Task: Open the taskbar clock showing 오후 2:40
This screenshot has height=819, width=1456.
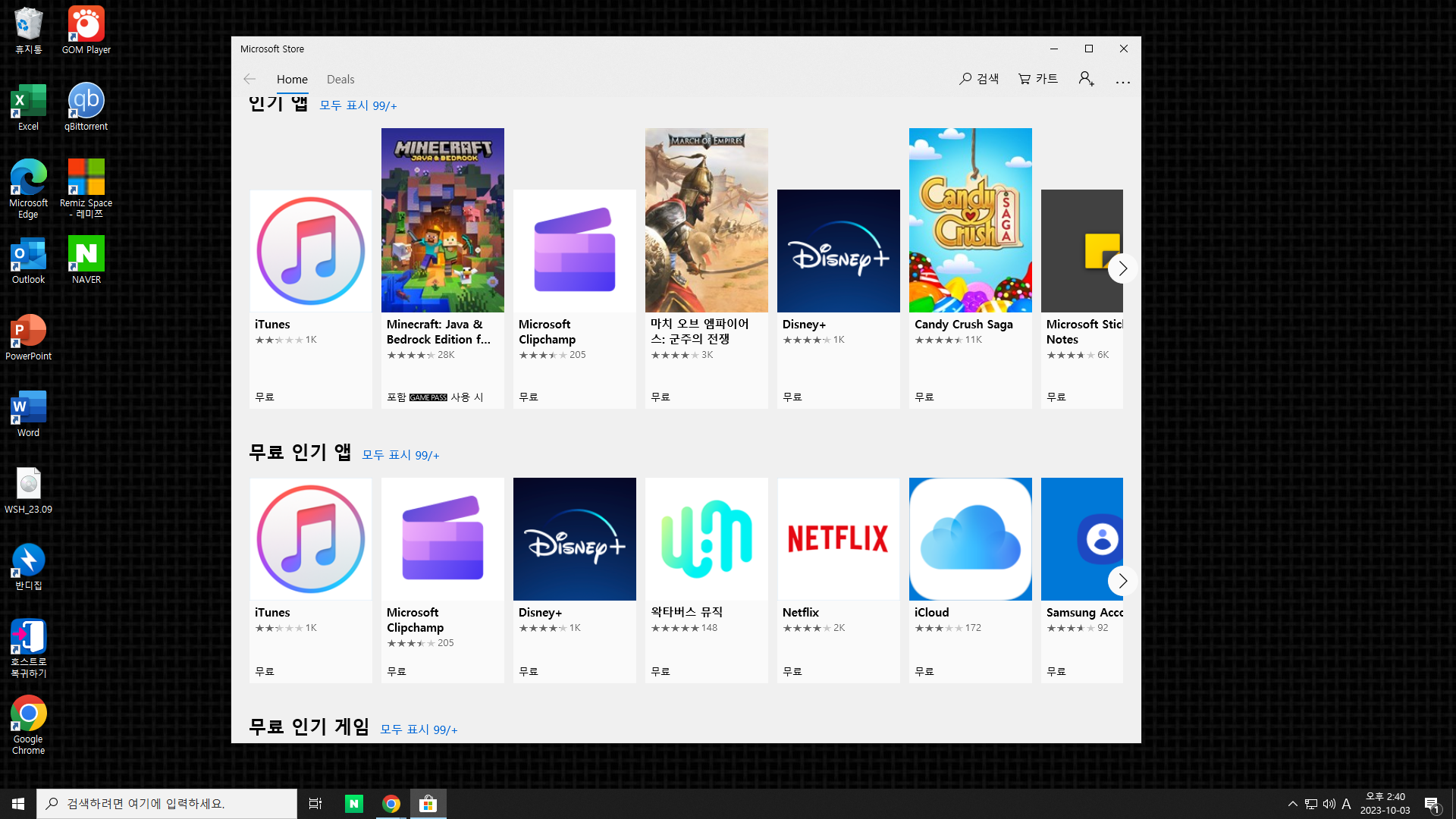Action: pyautogui.click(x=1385, y=804)
